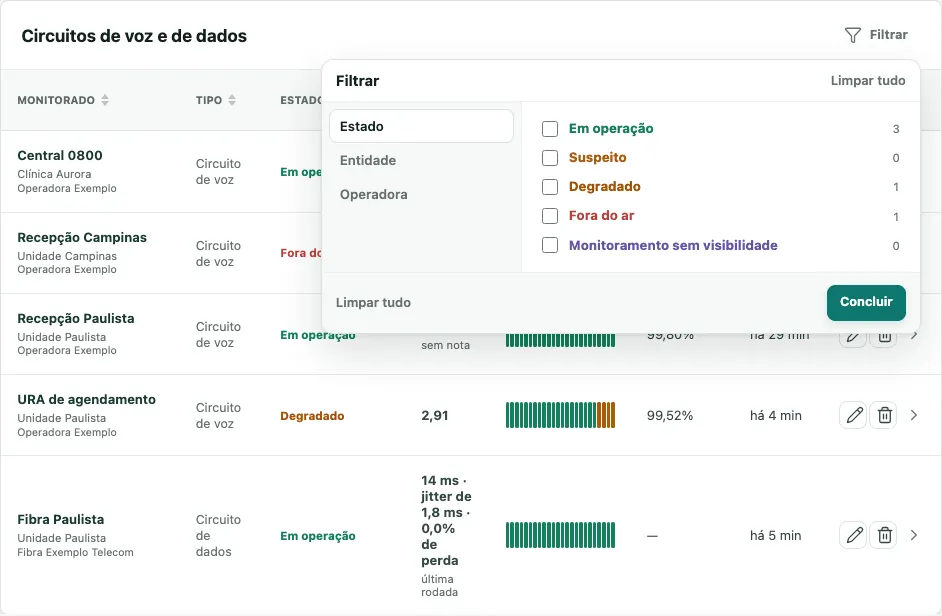Click the Filtrar panel title
942x616 pixels.
(x=357, y=81)
